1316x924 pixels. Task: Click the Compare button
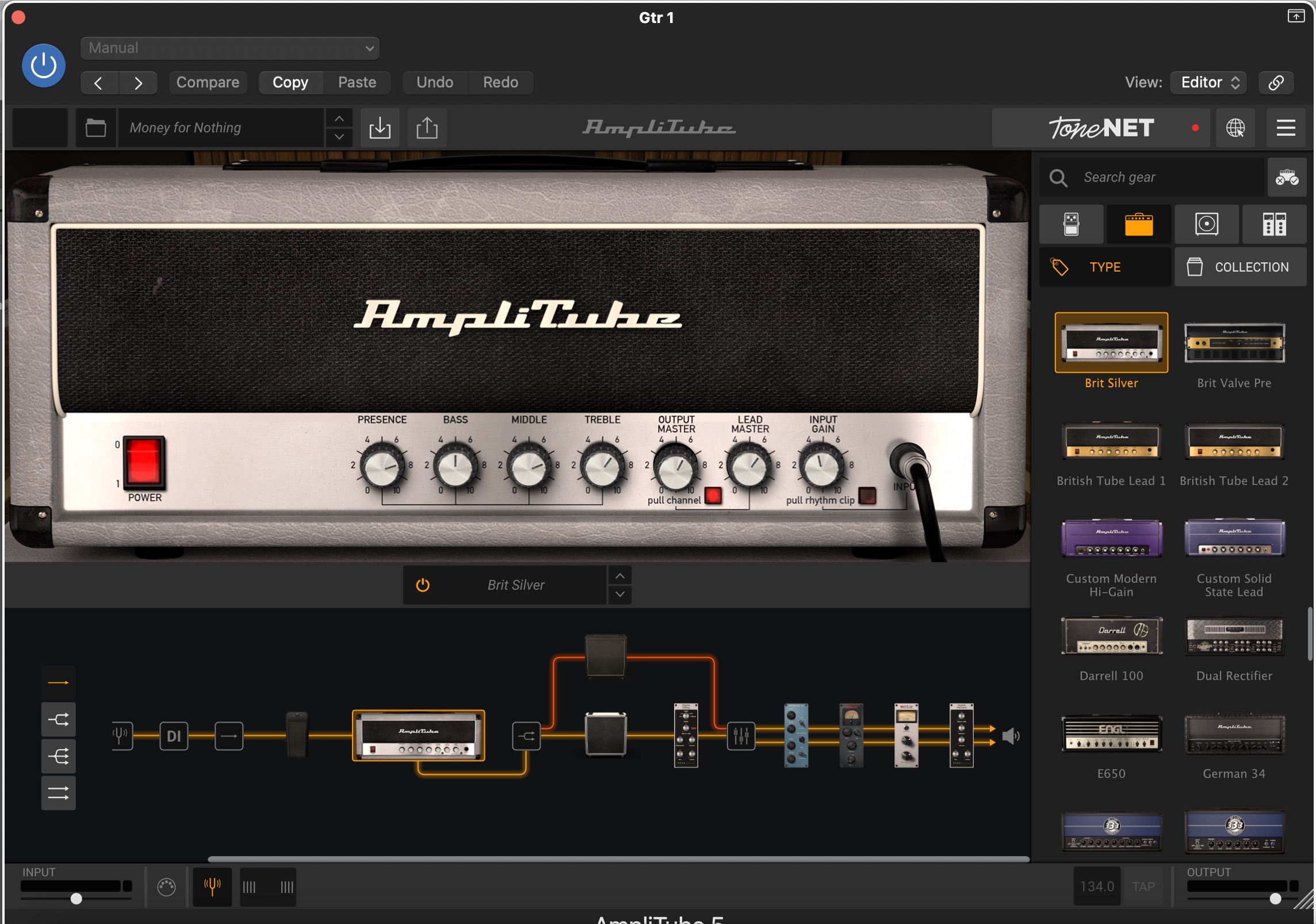coord(208,82)
